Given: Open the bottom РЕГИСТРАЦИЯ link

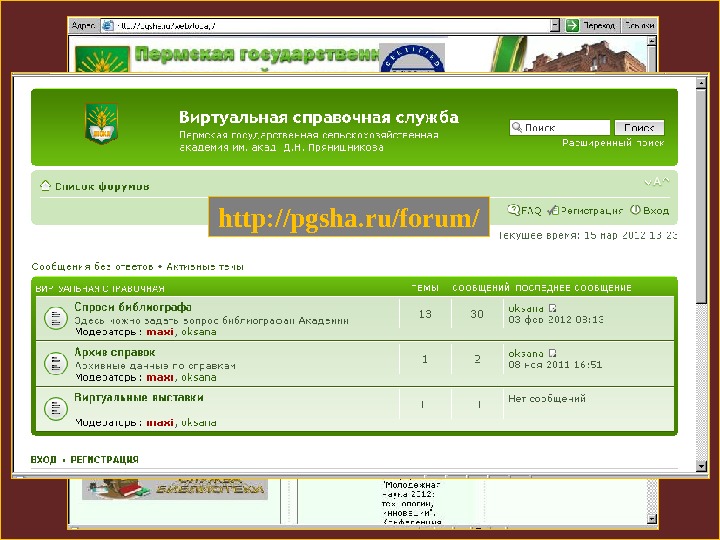Looking at the screenshot, I should tap(104, 460).
